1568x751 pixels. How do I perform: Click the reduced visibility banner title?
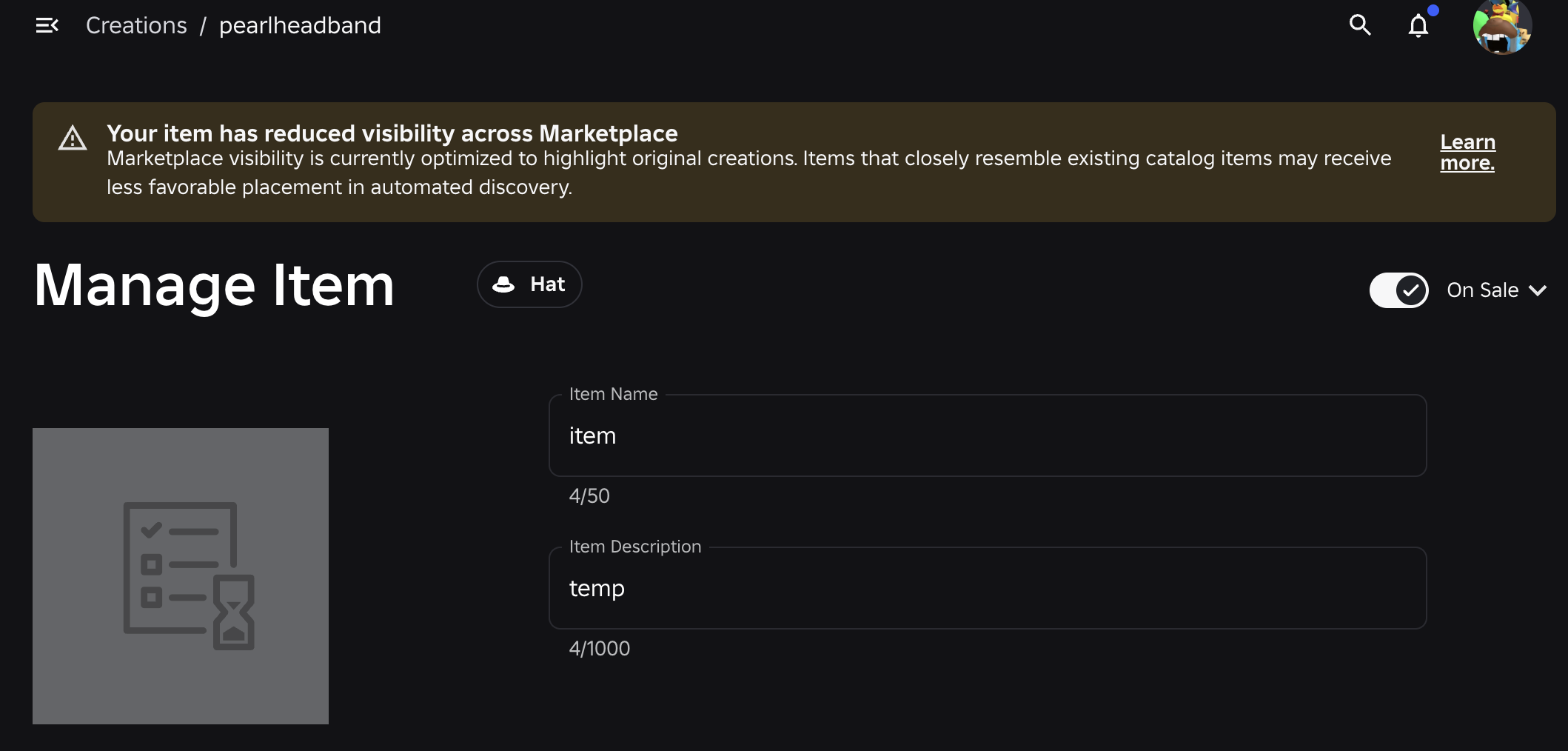coord(392,133)
